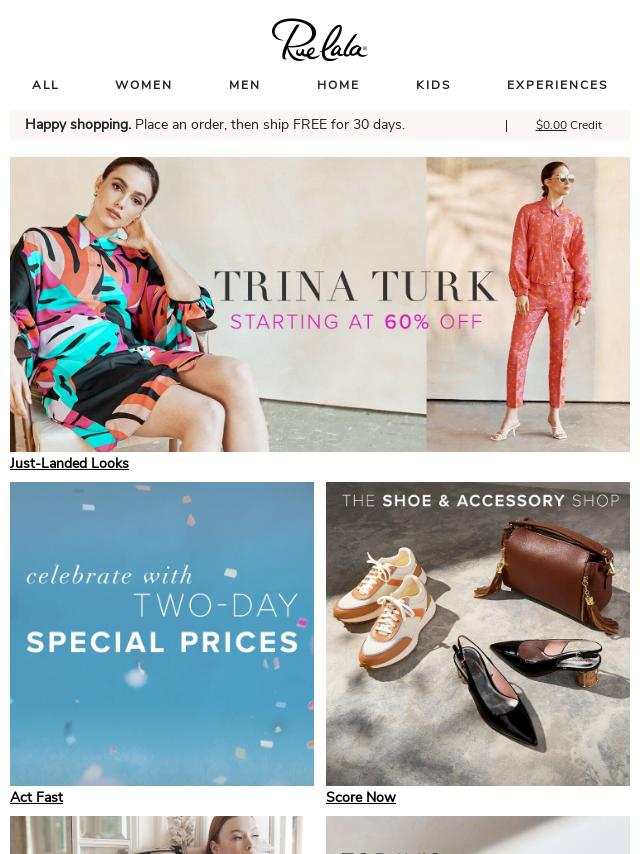
Task: Open the ALL category menu
Action: [x=45, y=85]
